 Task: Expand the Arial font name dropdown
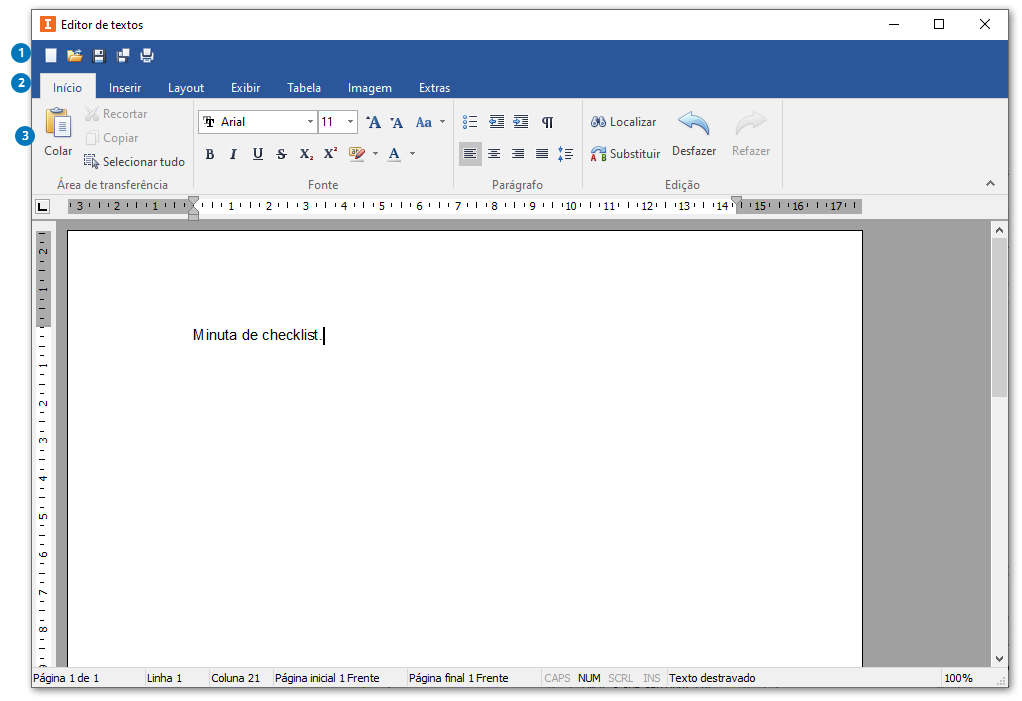click(310, 122)
